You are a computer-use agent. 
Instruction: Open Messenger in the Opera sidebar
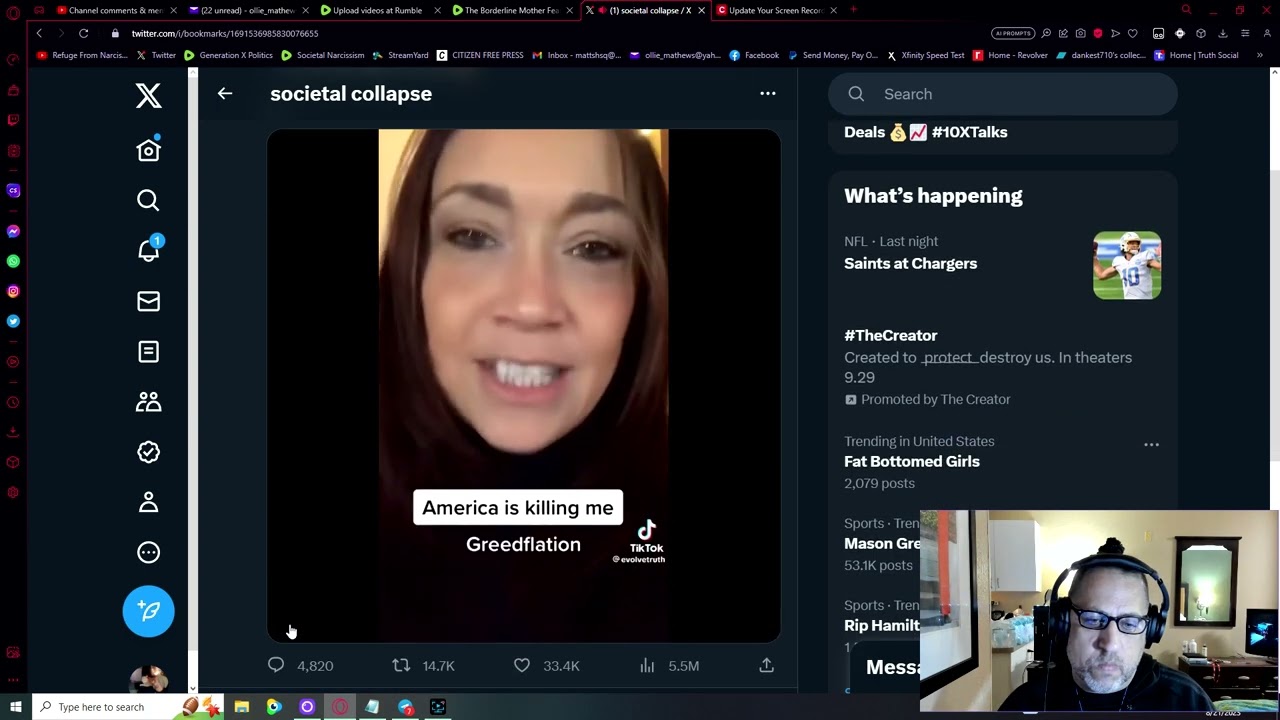[x=13, y=231]
